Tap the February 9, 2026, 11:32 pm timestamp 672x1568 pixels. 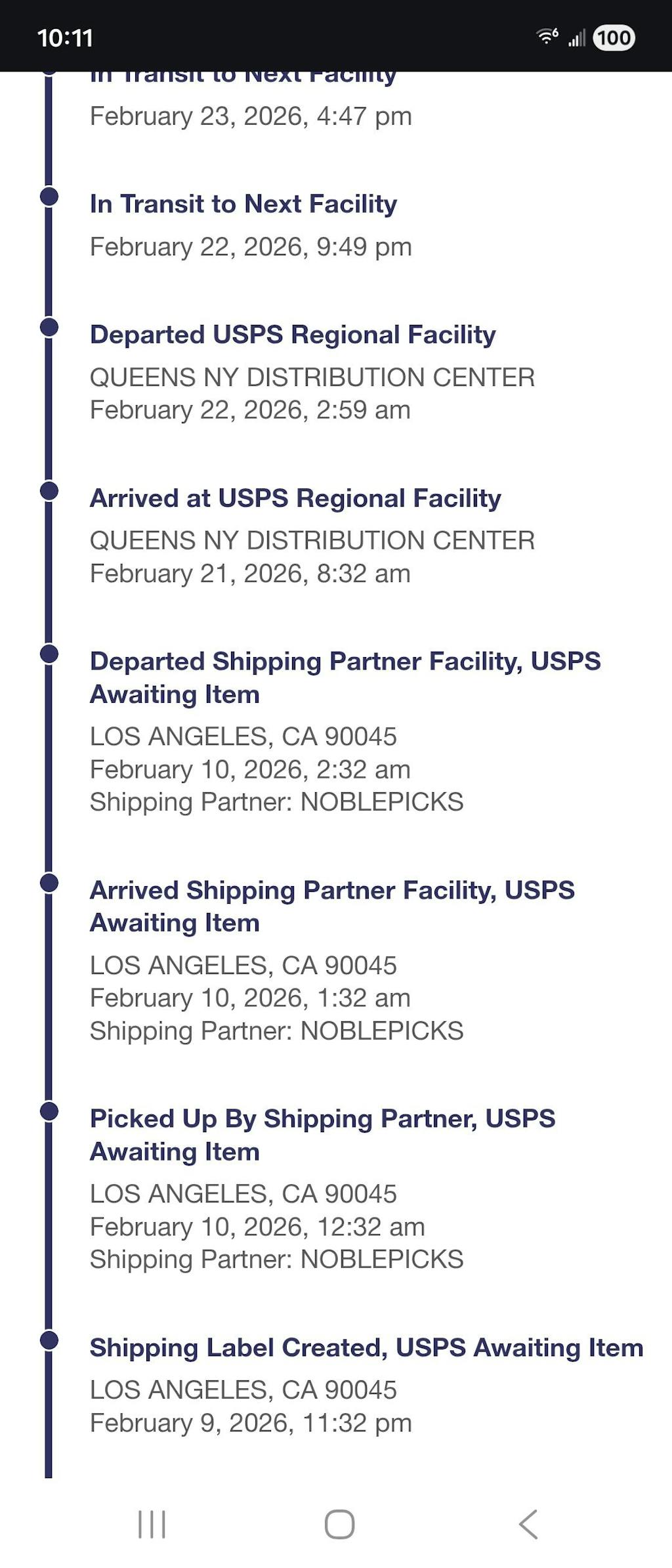(251, 1423)
